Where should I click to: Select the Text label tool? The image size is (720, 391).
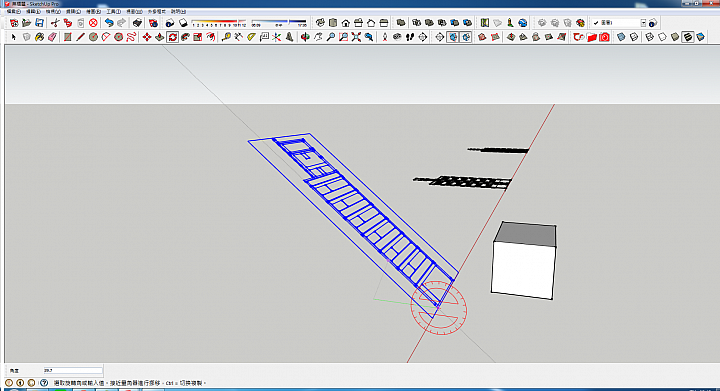tap(264, 37)
